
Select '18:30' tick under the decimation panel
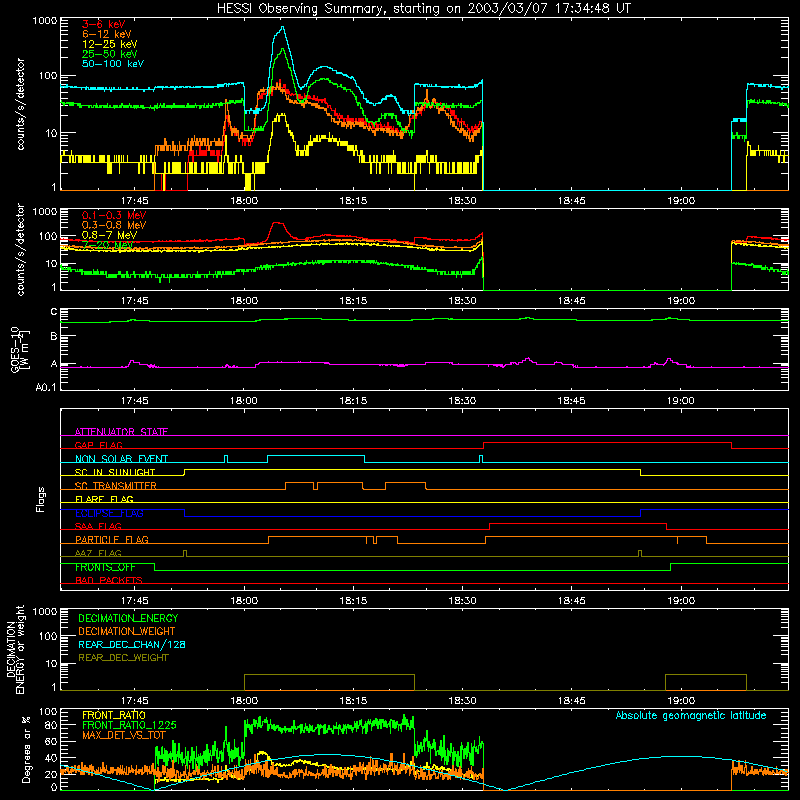pyautogui.click(x=462, y=701)
